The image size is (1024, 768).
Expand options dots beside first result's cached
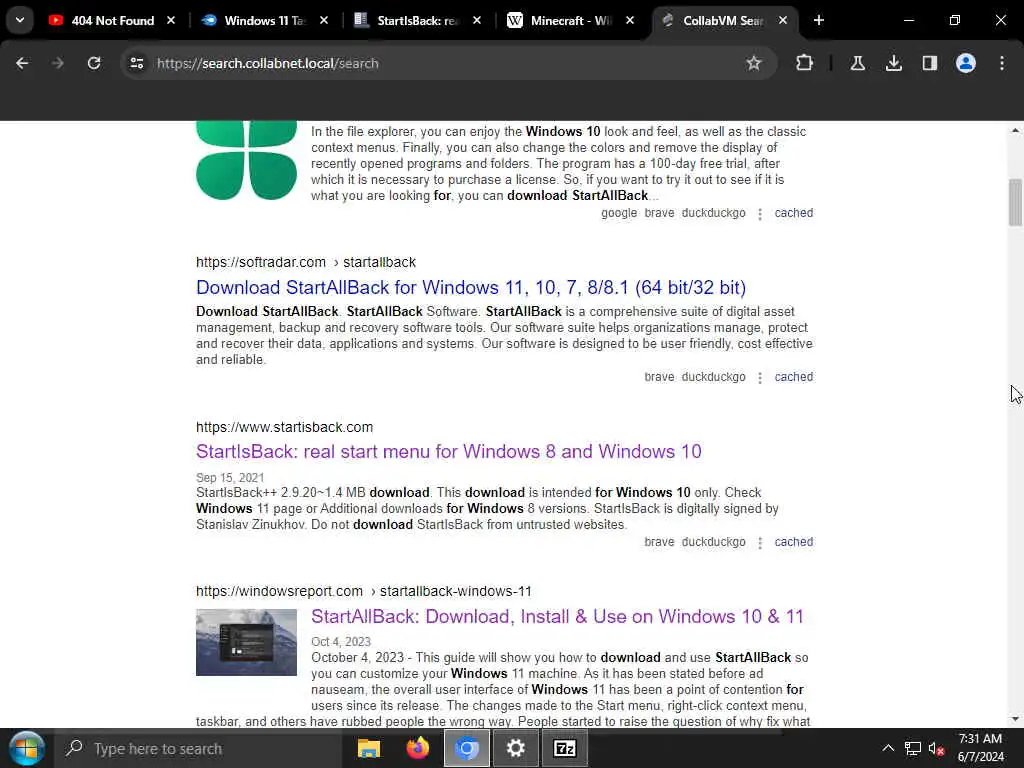click(760, 214)
